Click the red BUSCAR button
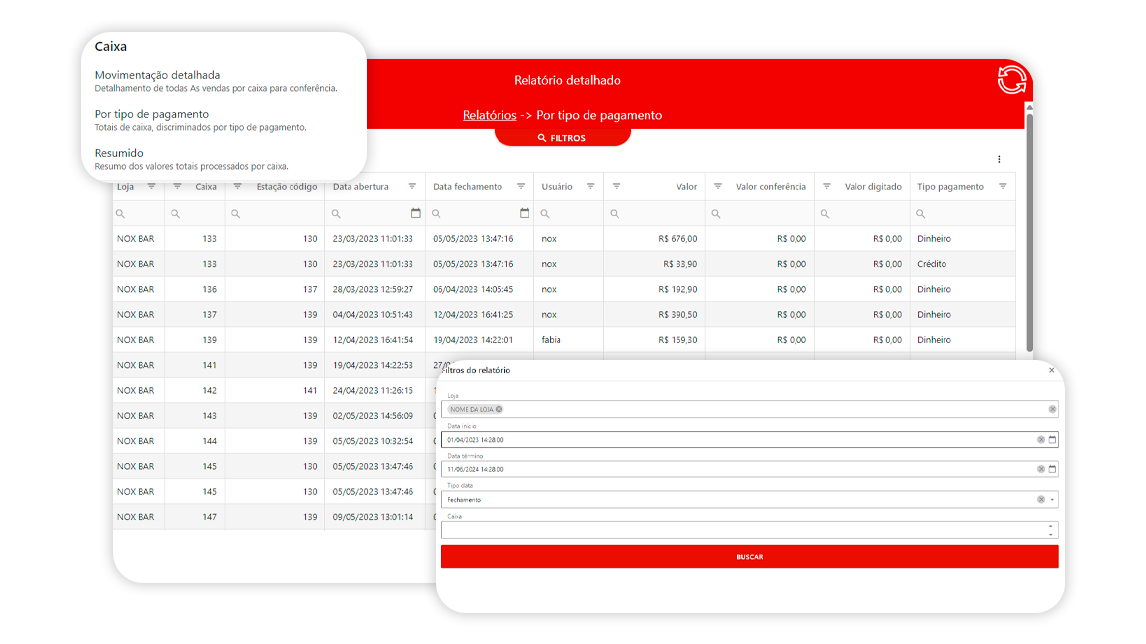This screenshot has width=1146, height=644. tap(749, 556)
